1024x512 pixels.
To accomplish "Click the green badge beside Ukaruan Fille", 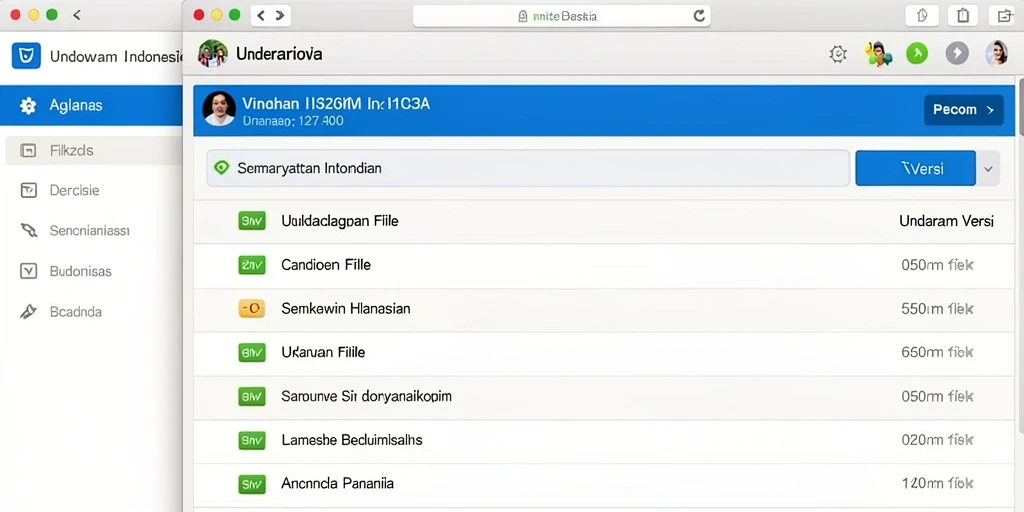I will [252, 353].
